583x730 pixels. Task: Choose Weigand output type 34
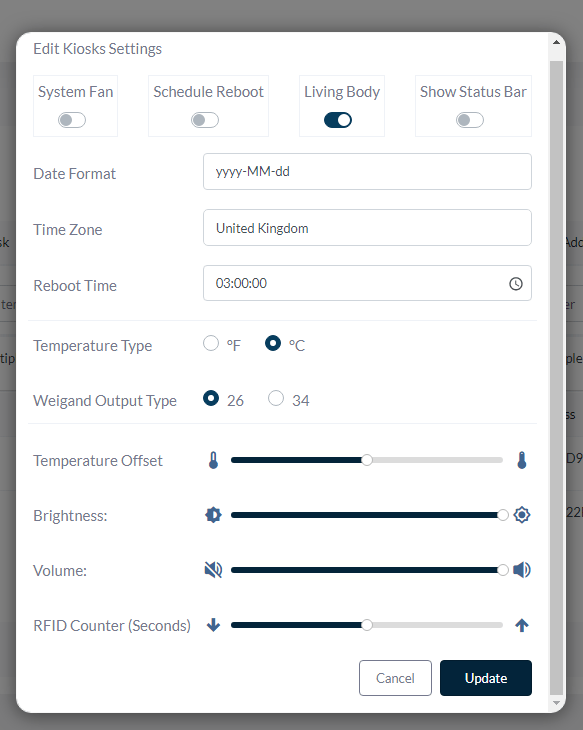click(276, 399)
